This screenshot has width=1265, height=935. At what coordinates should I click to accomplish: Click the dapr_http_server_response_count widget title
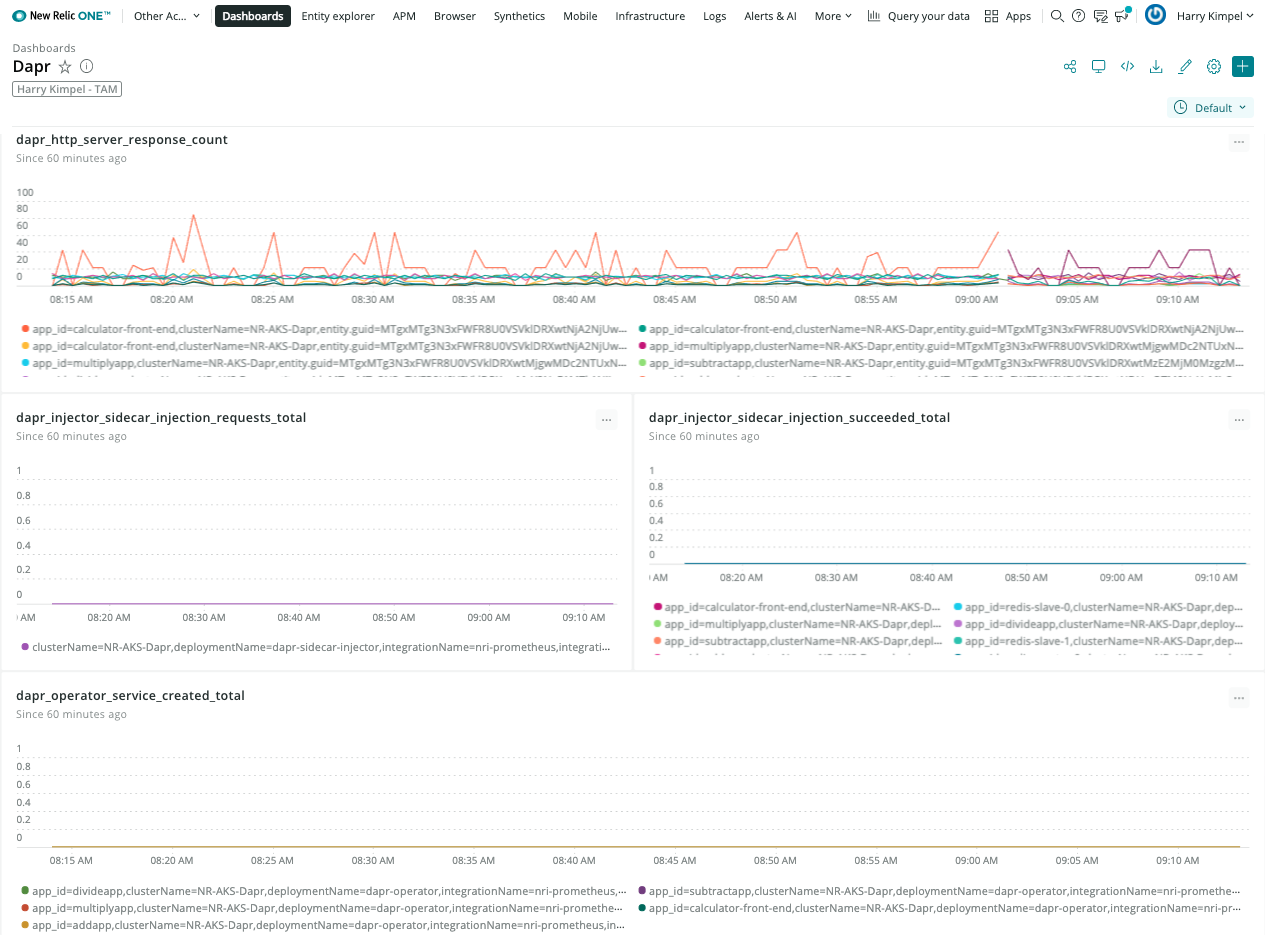coord(122,140)
